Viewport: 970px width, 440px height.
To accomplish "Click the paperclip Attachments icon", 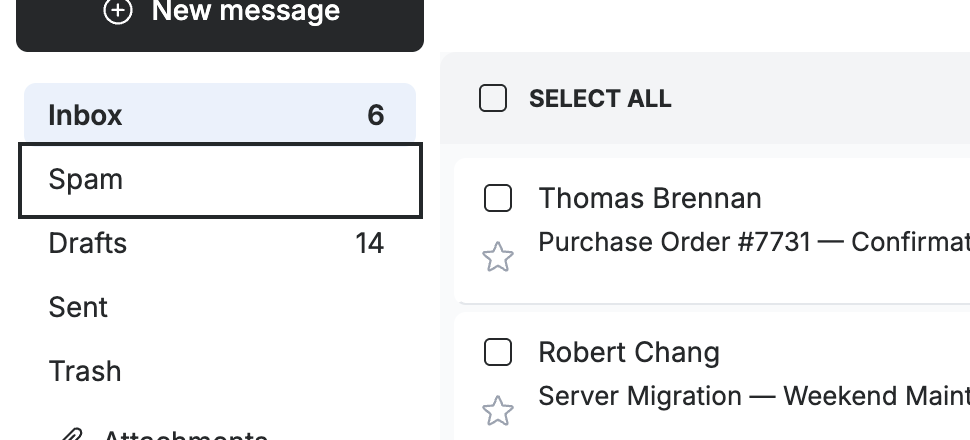I will pyautogui.click(x=71, y=434).
